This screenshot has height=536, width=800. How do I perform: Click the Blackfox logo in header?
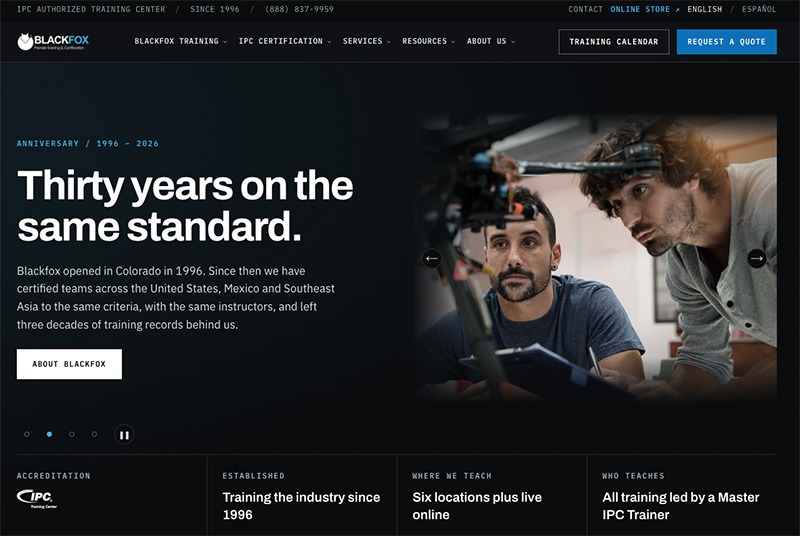point(53,41)
